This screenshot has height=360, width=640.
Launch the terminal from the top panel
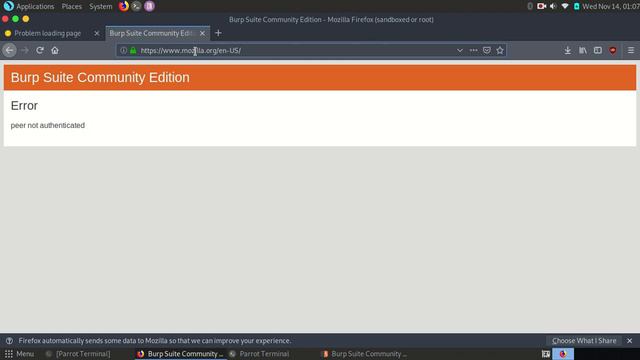tap(136, 6)
